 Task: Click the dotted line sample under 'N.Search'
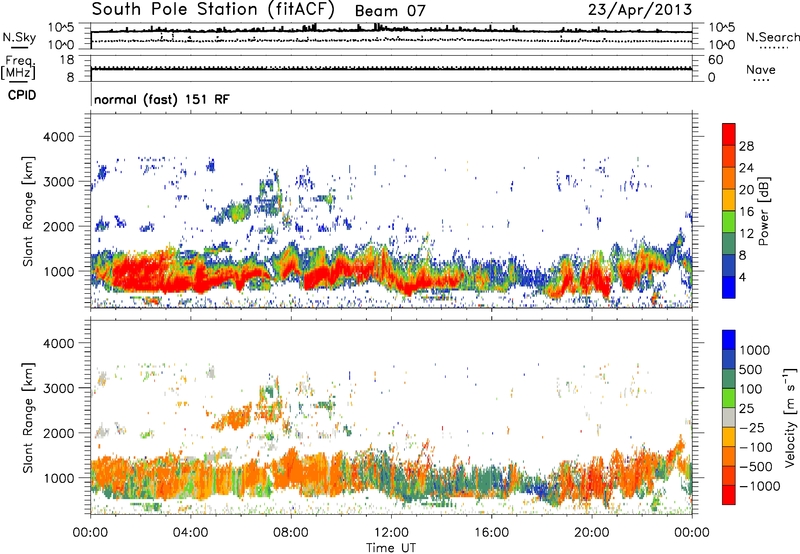tap(774, 48)
